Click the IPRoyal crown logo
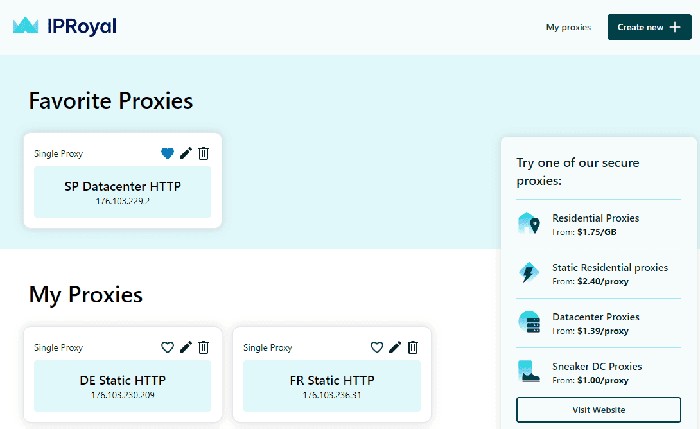The width and height of the screenshot is (700, 429). tap(27, 26)
